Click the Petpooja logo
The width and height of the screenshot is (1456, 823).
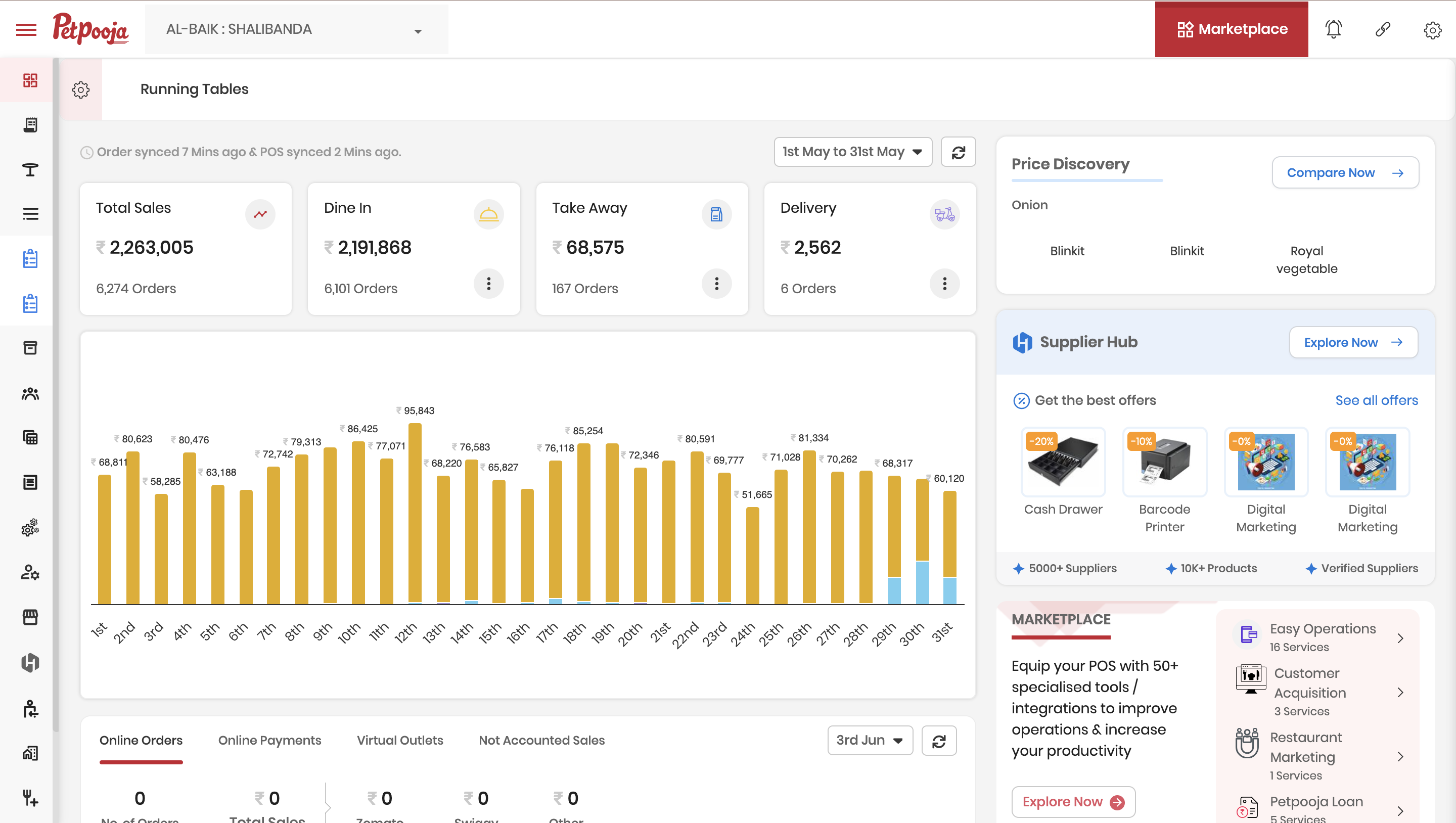click(90, 29)
